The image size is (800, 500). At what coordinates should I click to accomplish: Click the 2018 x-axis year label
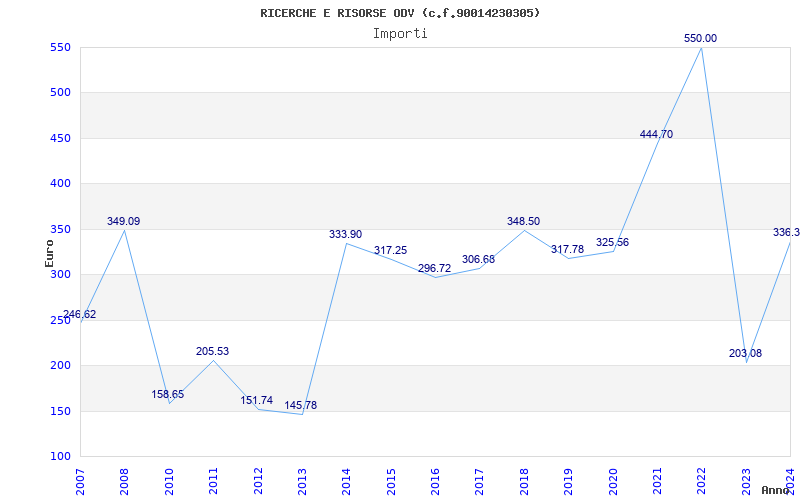coord(524,481)
